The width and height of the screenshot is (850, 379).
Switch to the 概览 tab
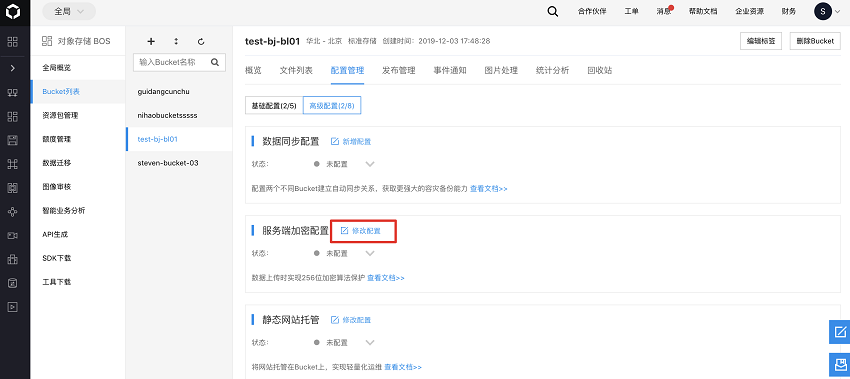click(253, 70)
